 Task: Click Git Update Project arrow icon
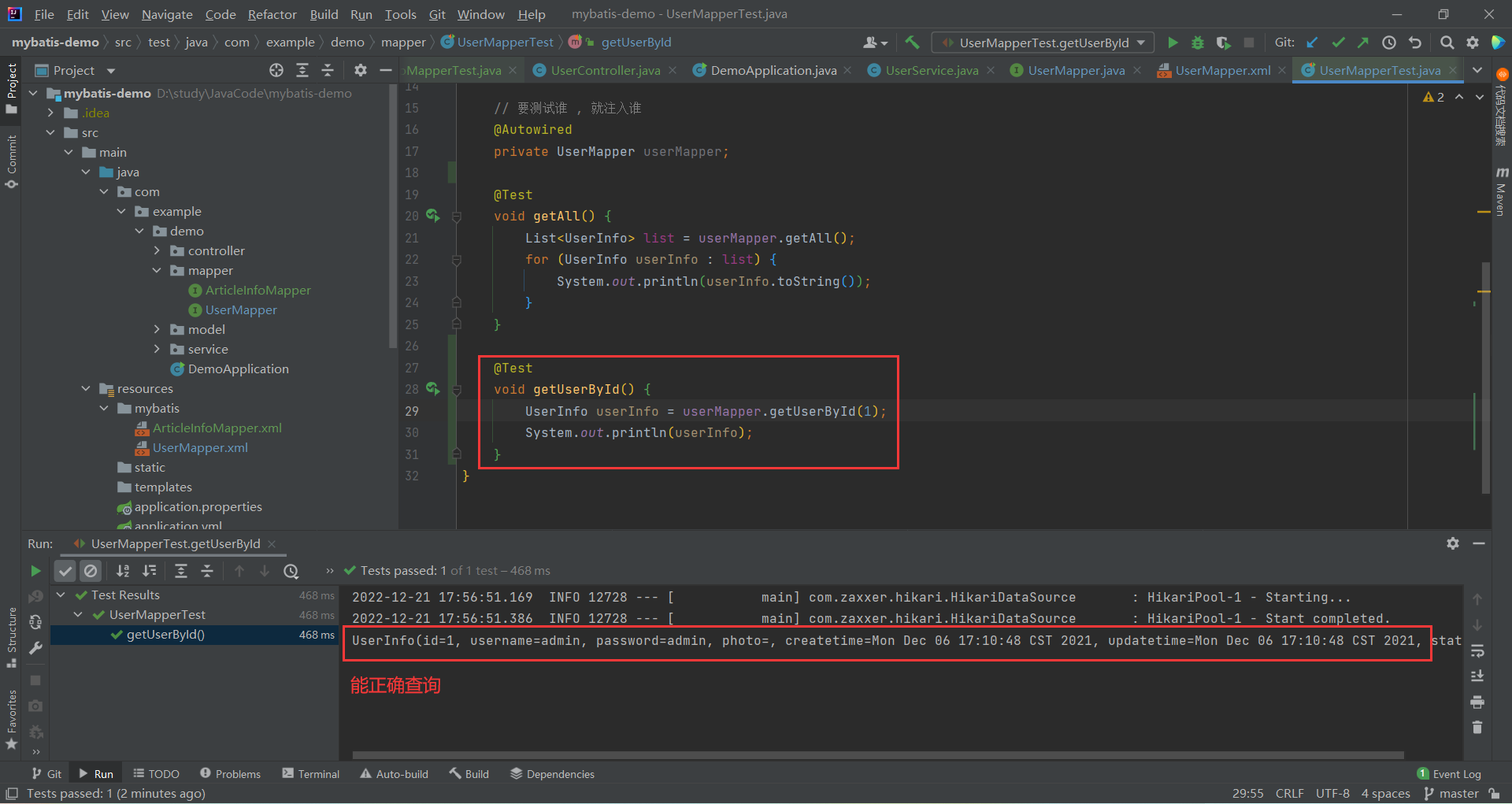tap(1312, 43)
